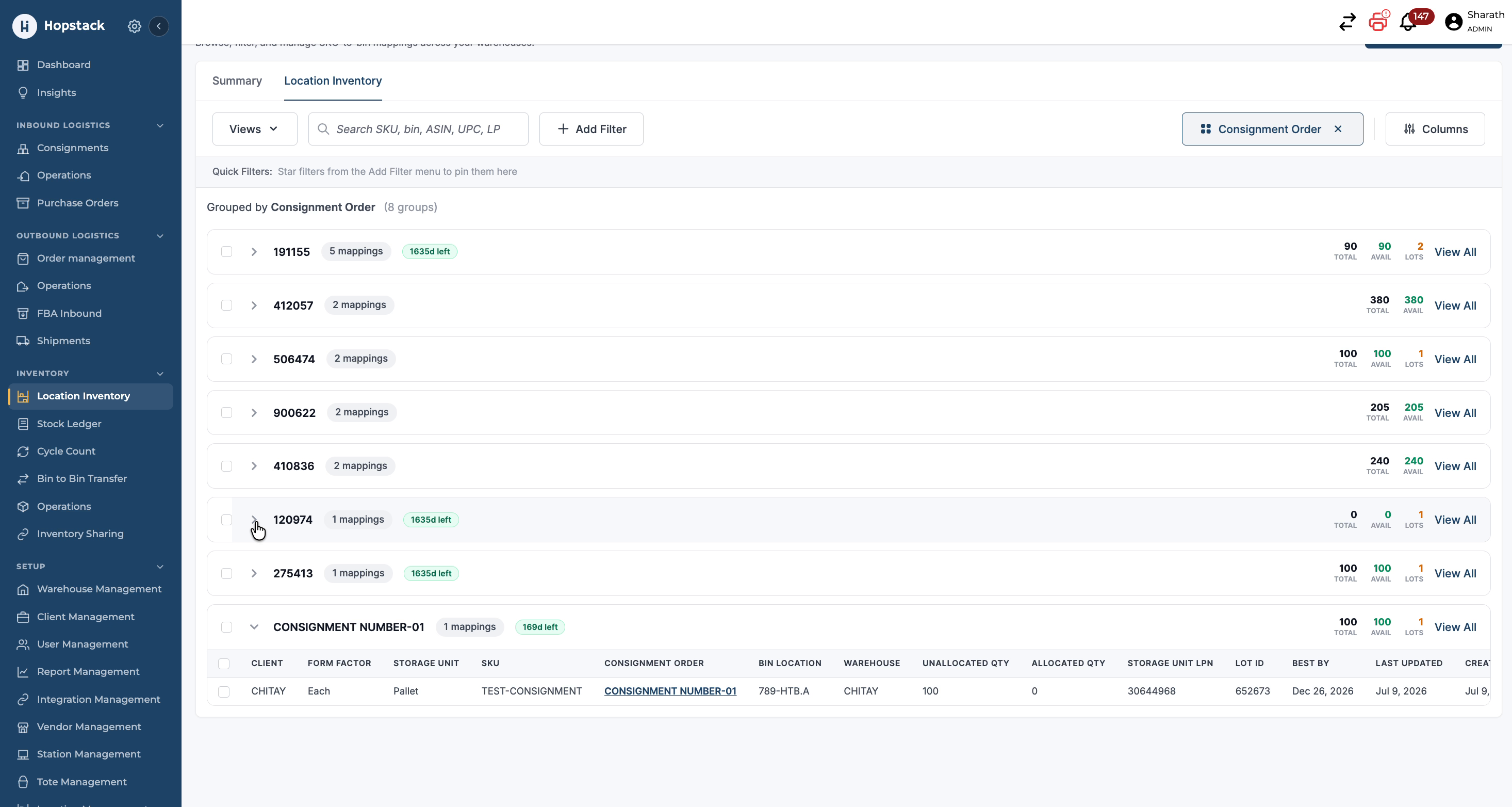Open the notifications bell with 147 badge

tap(1408, 22)
